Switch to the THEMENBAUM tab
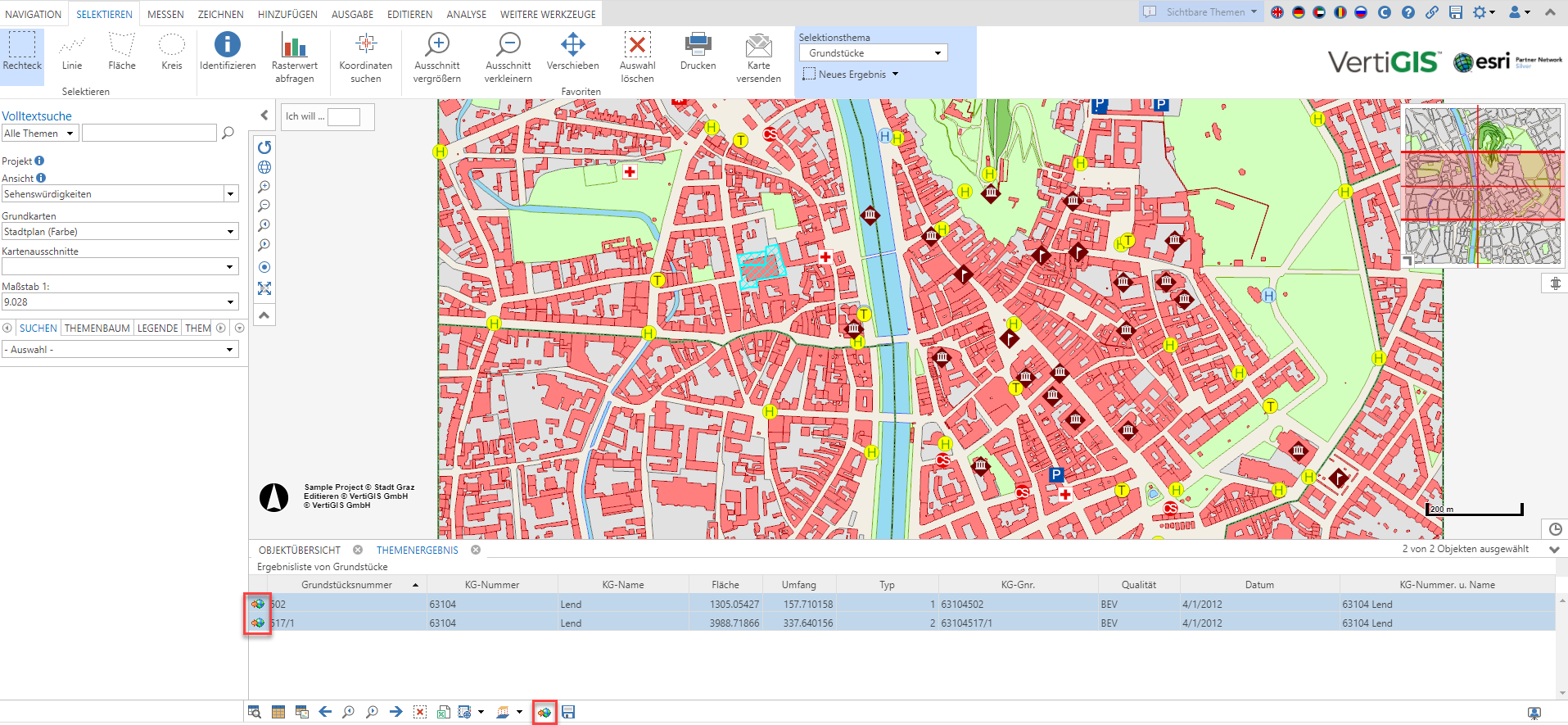1568x725 pixels. [x=97, y=329]
